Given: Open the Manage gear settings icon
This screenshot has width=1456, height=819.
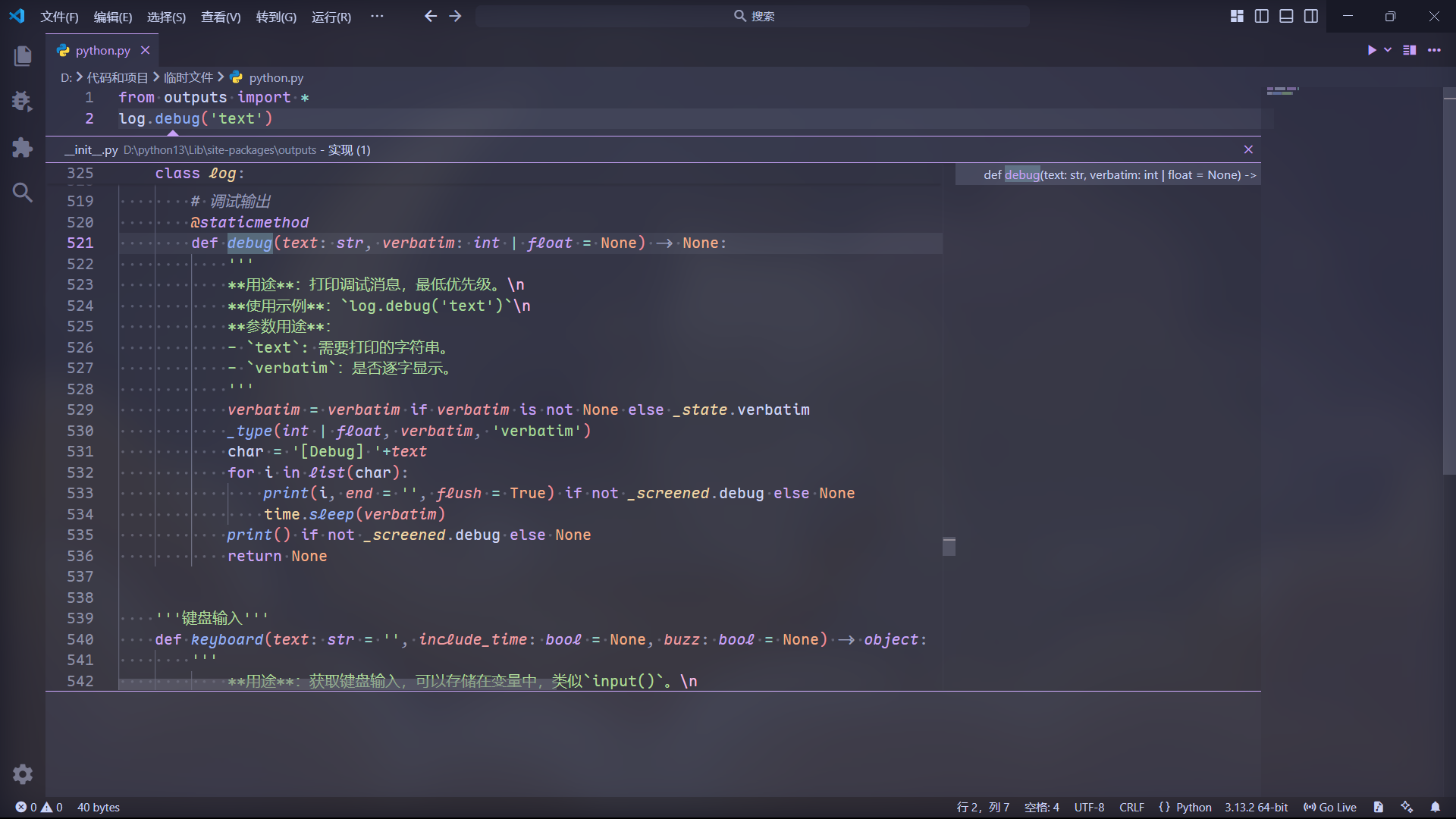Looking at the screenshot, I should (x=23, y=774).
